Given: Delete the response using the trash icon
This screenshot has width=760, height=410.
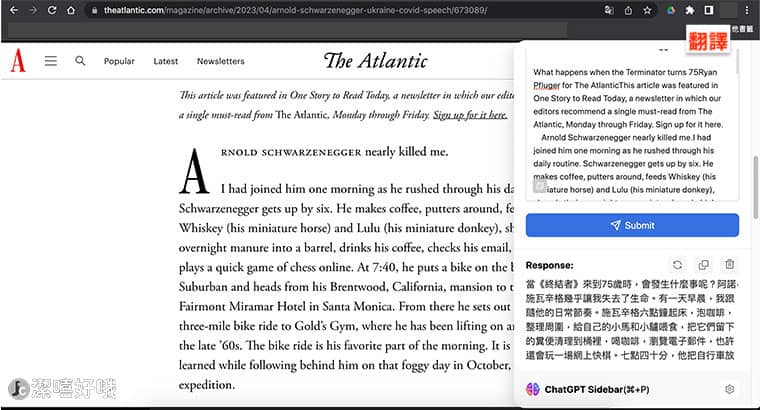Looking at the screenshot, I should point(729,265).
